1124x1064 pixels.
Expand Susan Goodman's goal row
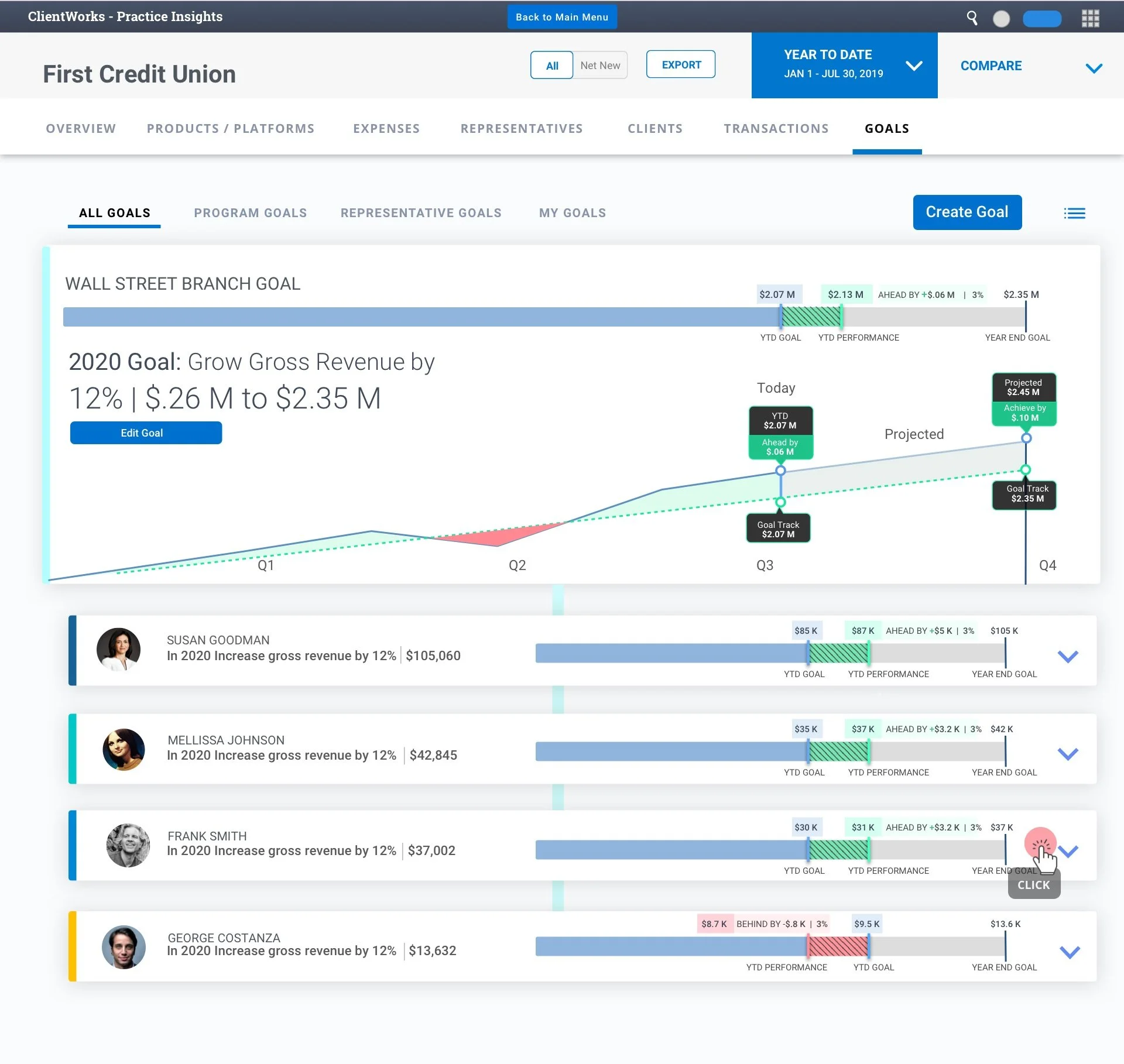pyautogui.click(x=1068, y=656)
